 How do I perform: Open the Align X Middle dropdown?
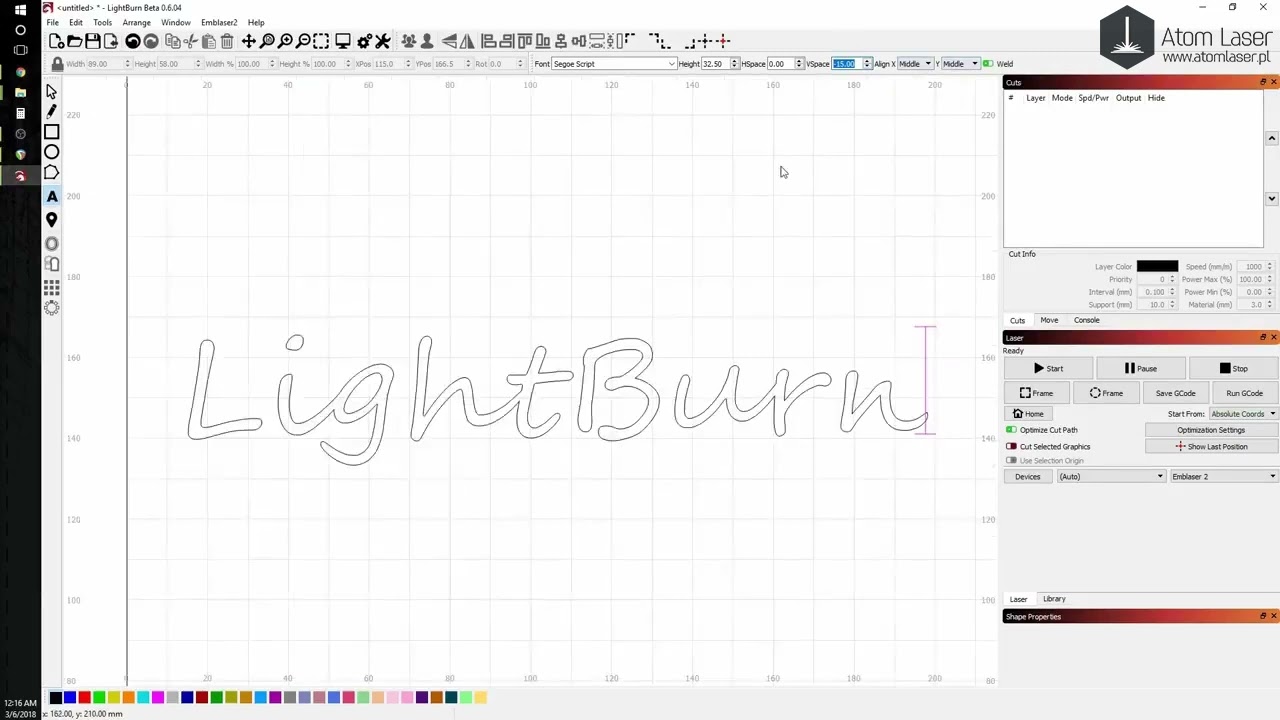click(915, 64)
